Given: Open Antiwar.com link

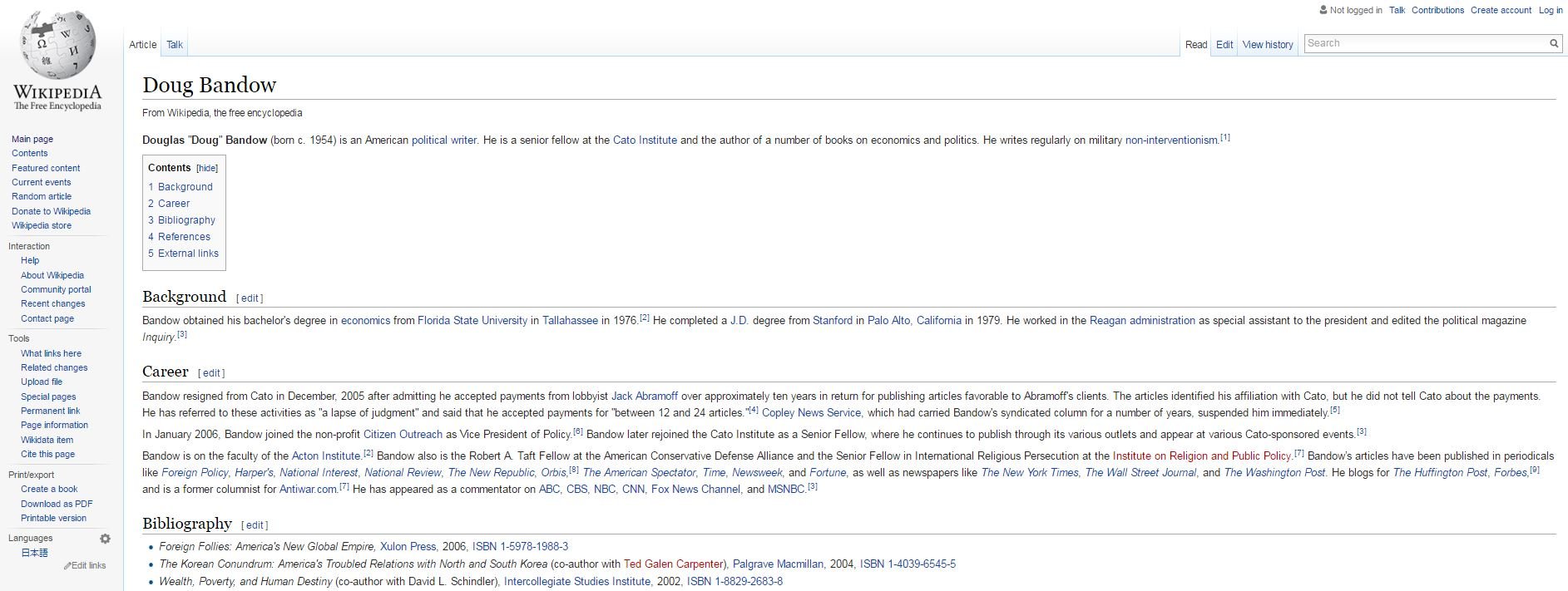Looking at the screenshot, I should (308, 490).
